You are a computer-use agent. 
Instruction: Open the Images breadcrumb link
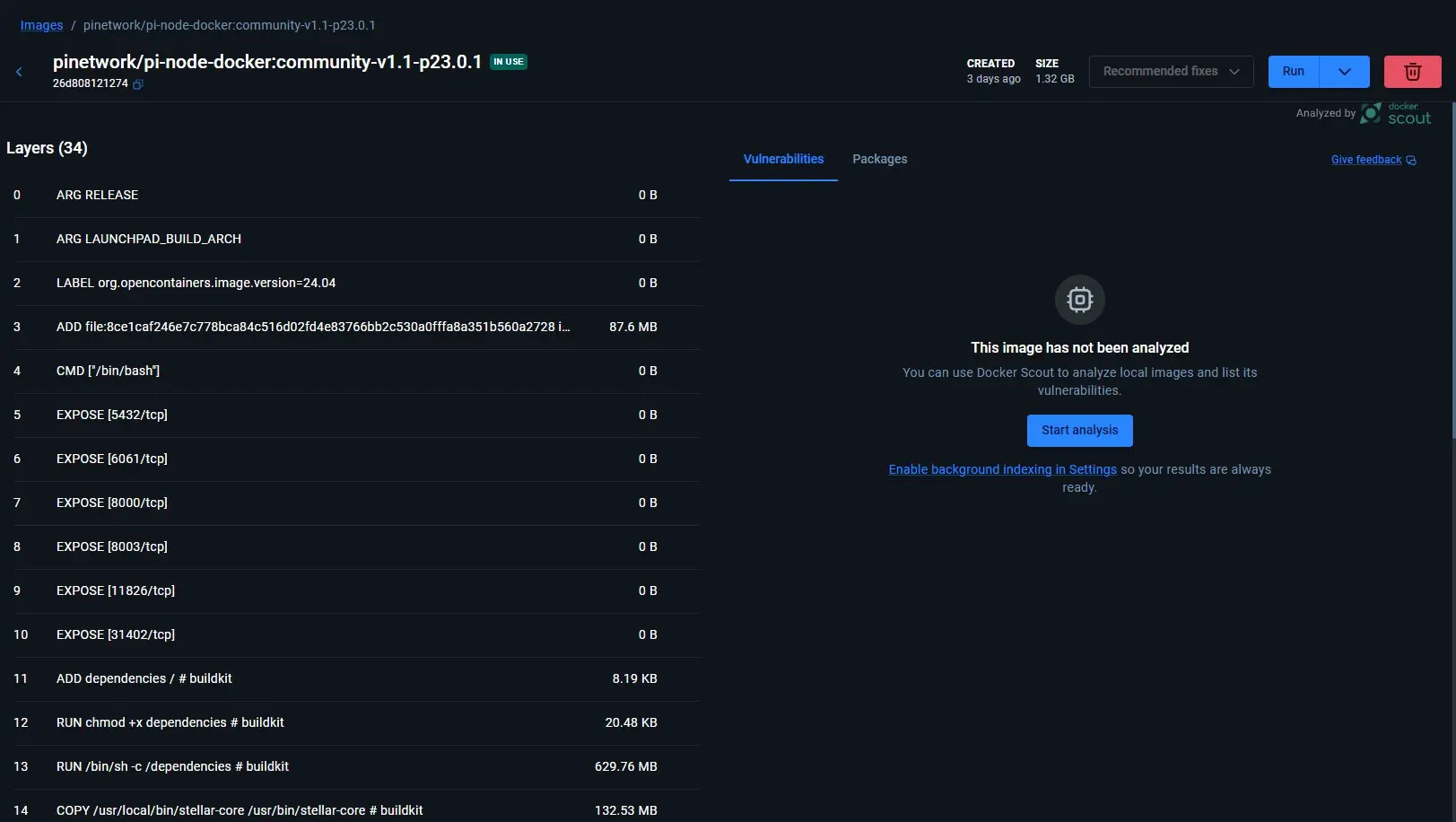tap(42, 25)
